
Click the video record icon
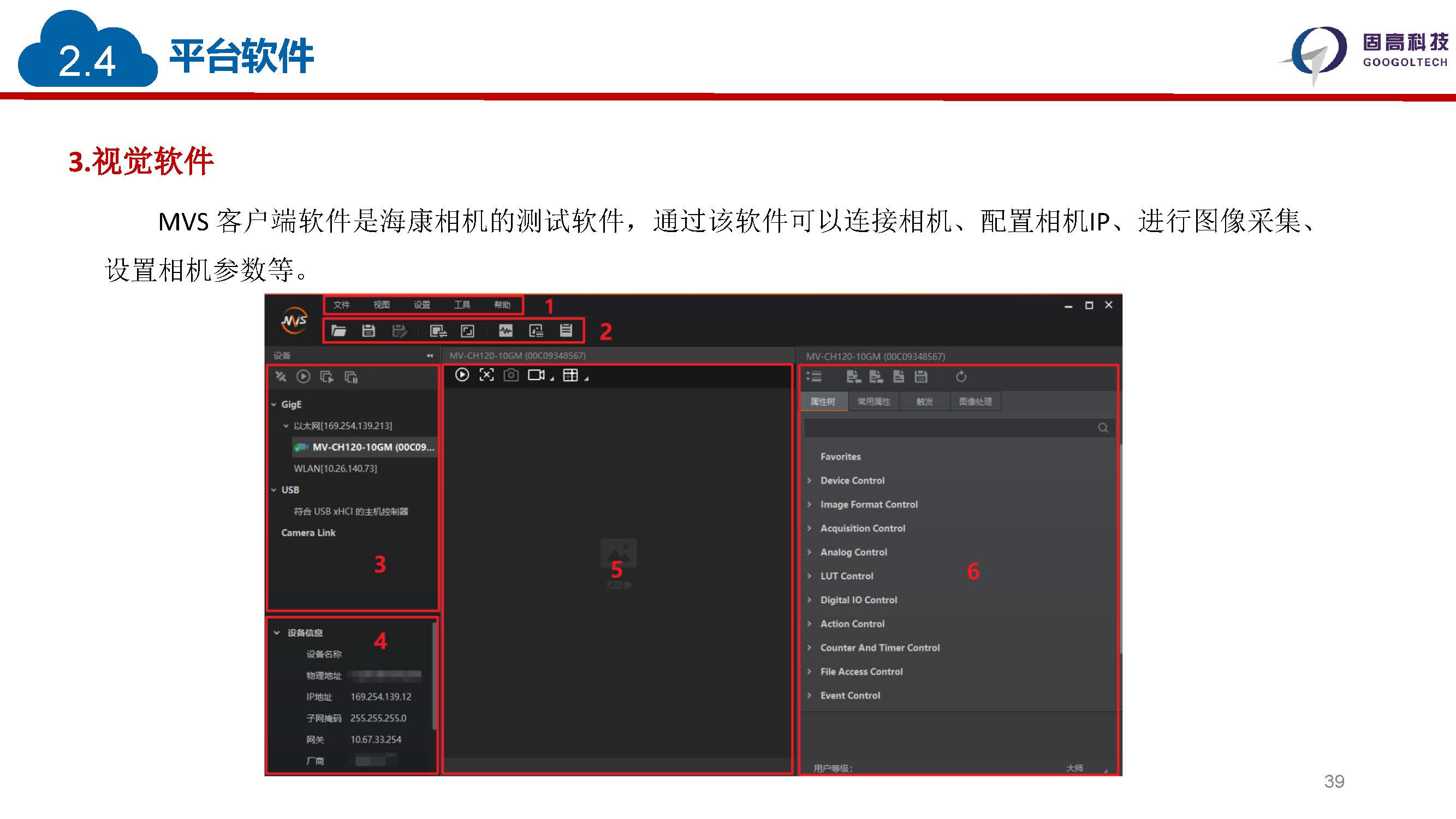point(536,375)
